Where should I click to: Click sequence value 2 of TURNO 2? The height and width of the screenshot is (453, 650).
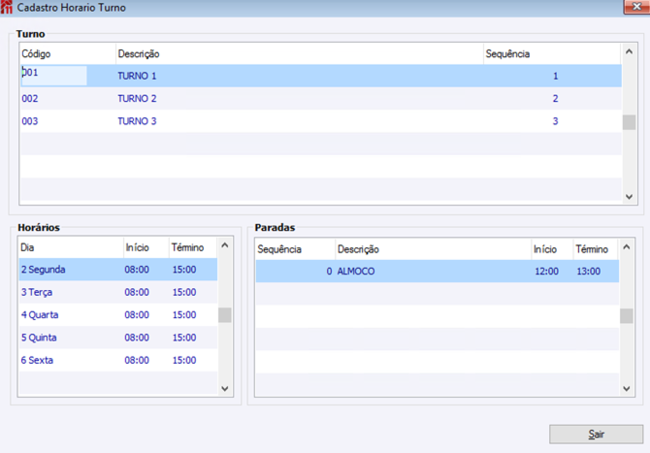click(555, 99)
